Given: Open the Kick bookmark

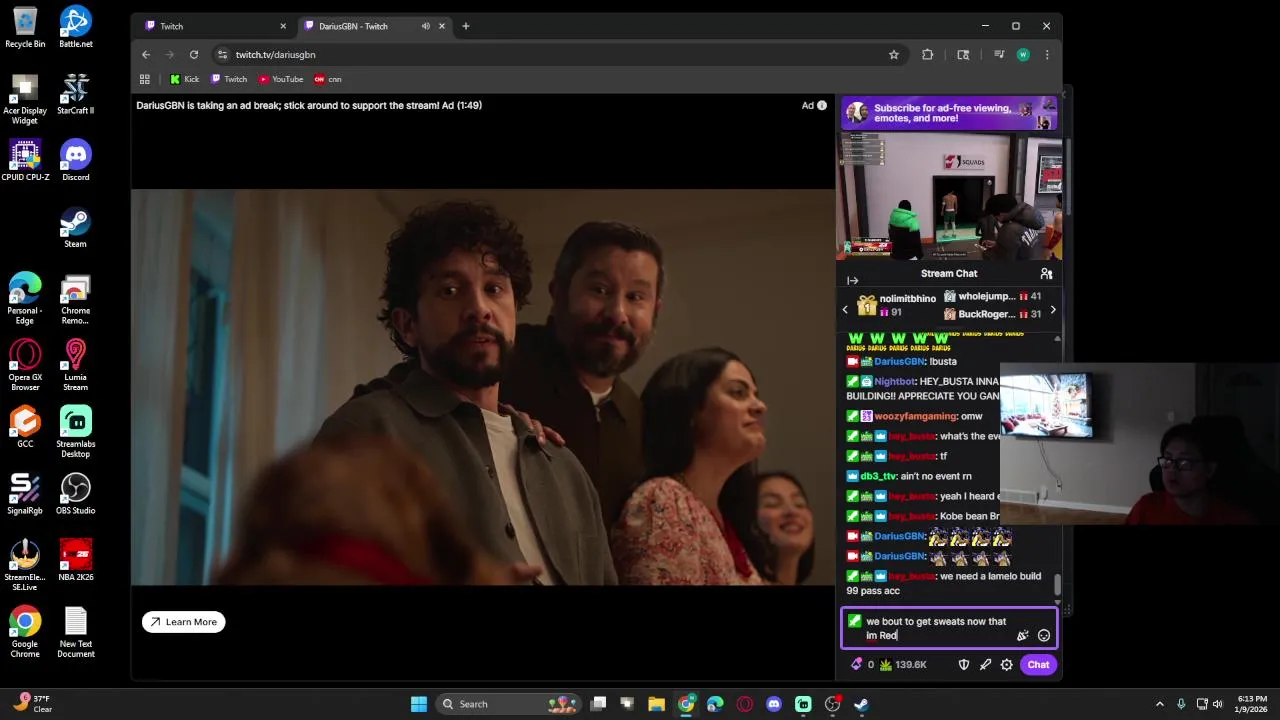Looking at the screenshot, I should tap(185, 79).
